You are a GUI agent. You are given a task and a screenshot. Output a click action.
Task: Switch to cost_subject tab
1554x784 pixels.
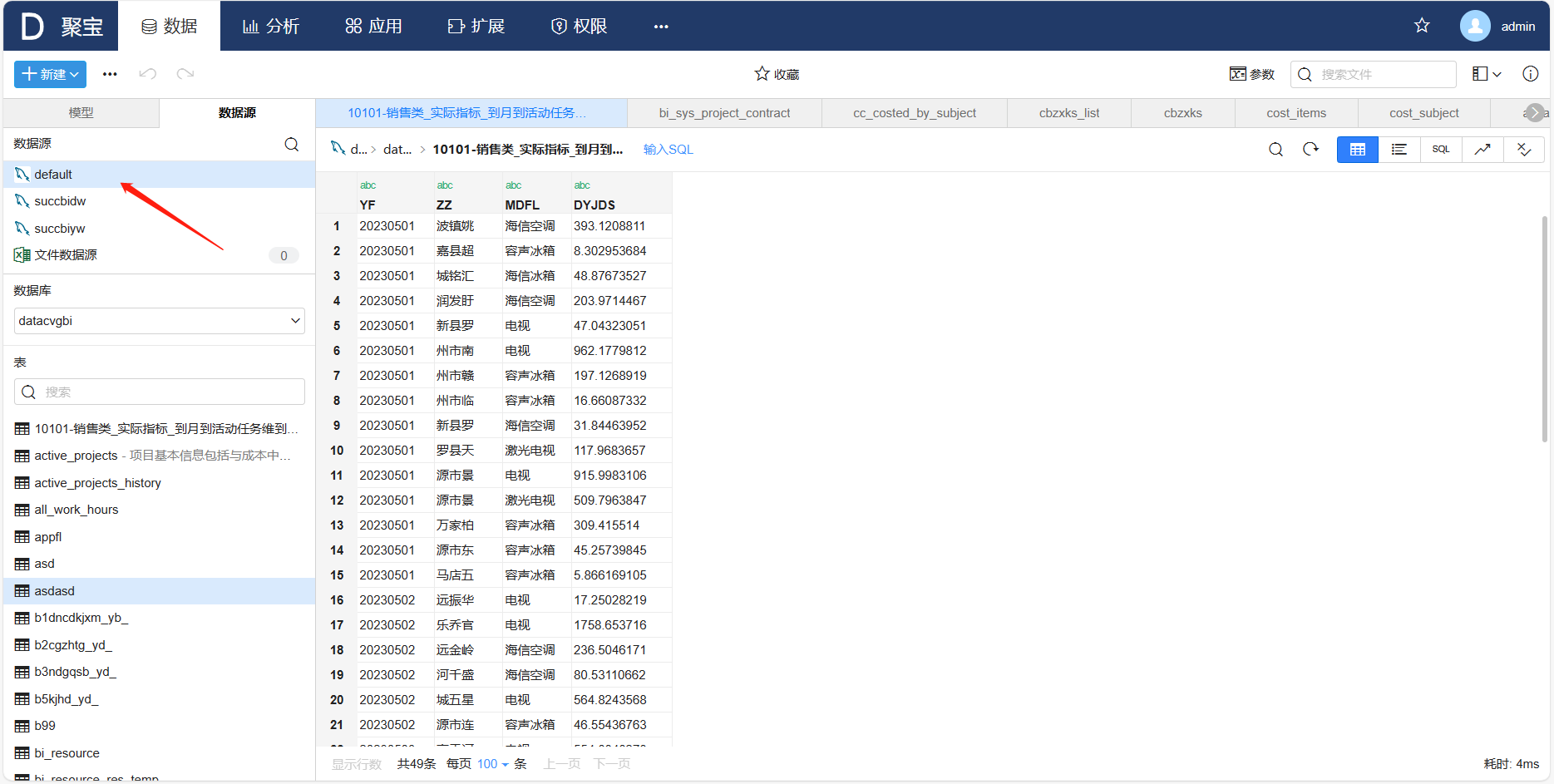pyautogui.click(x=1423, y=113)
